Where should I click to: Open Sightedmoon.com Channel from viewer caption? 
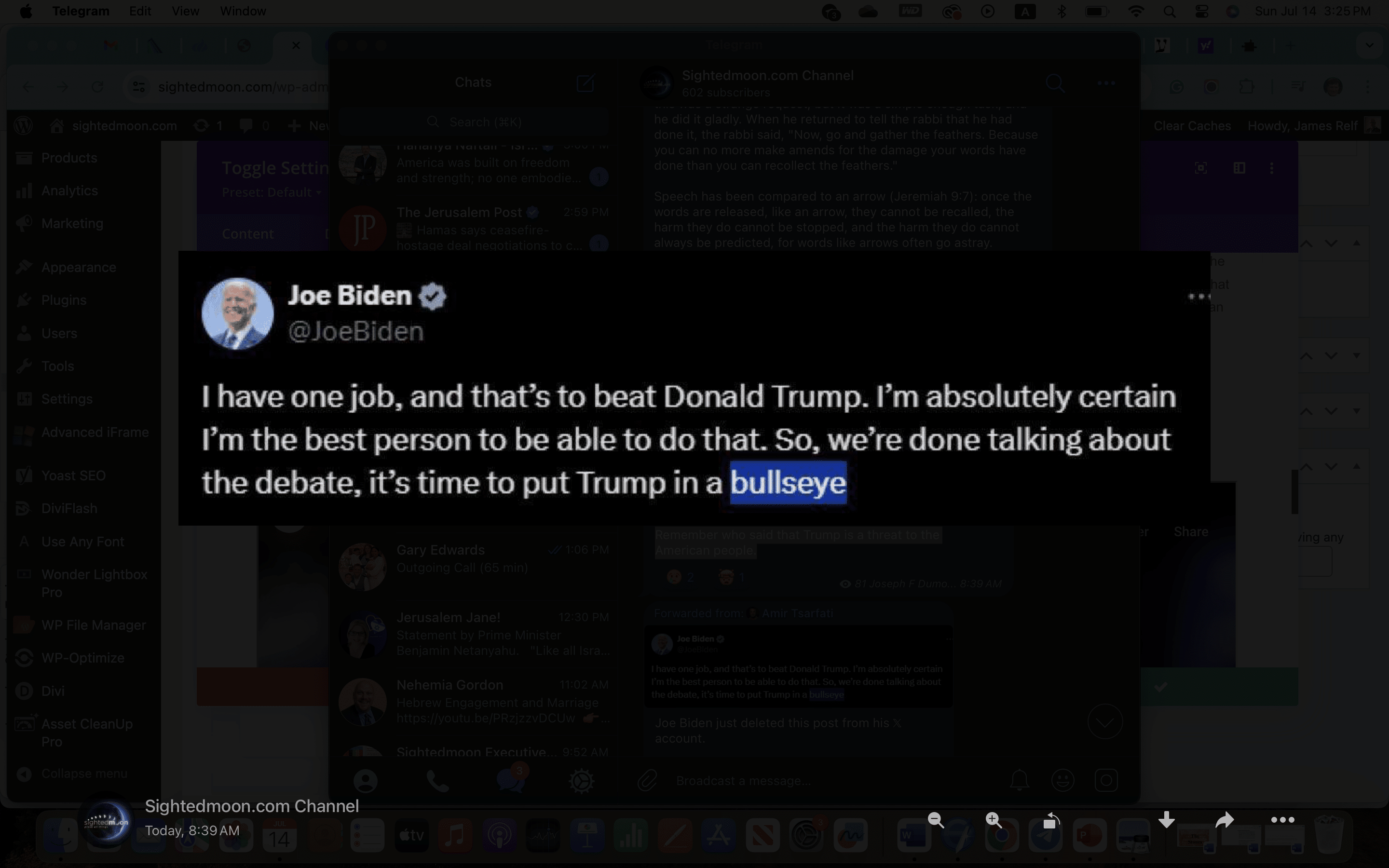pyautogui.click(x=252, y=806)
